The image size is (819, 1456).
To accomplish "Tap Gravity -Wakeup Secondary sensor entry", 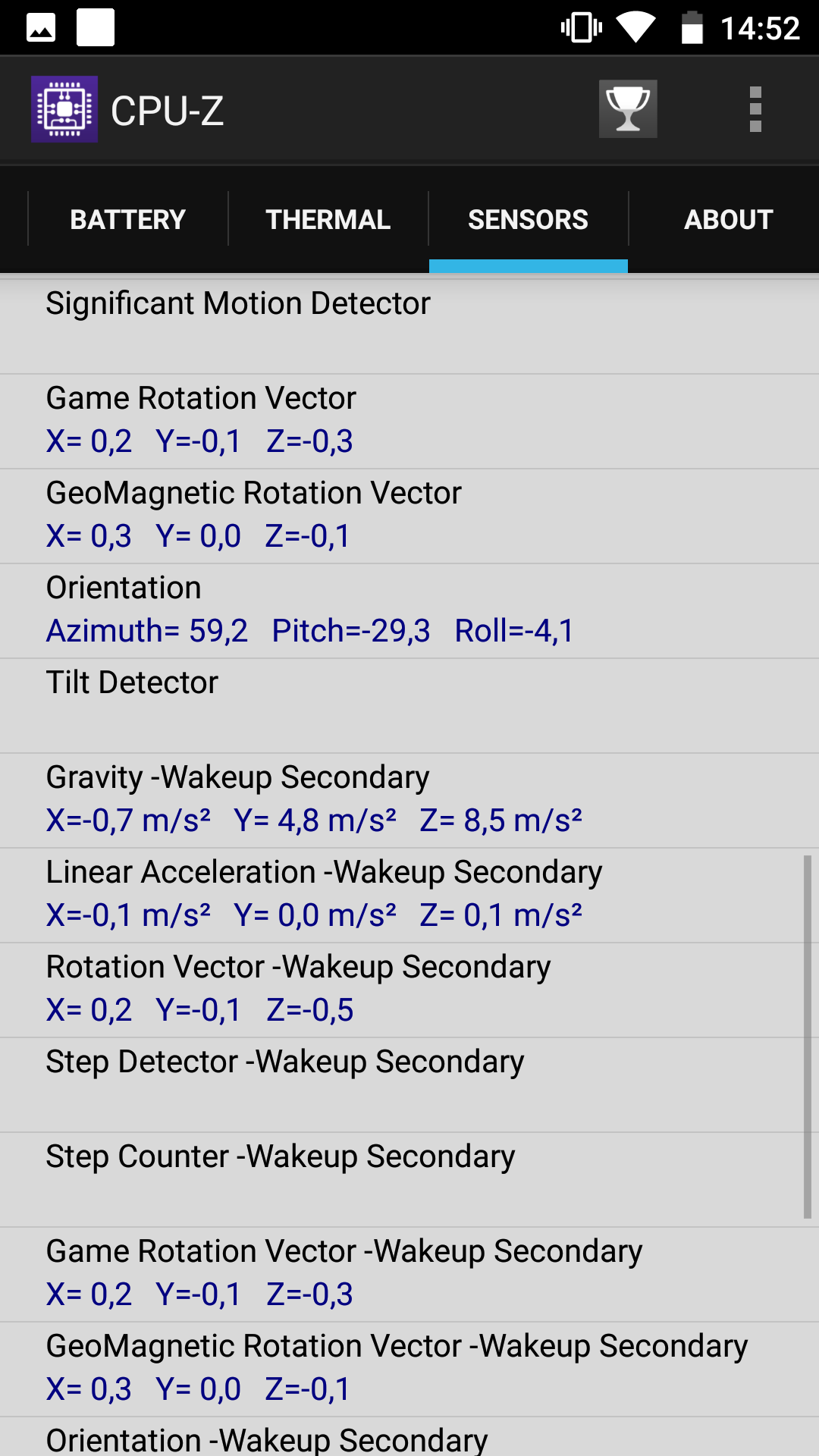I will [409, 801].
